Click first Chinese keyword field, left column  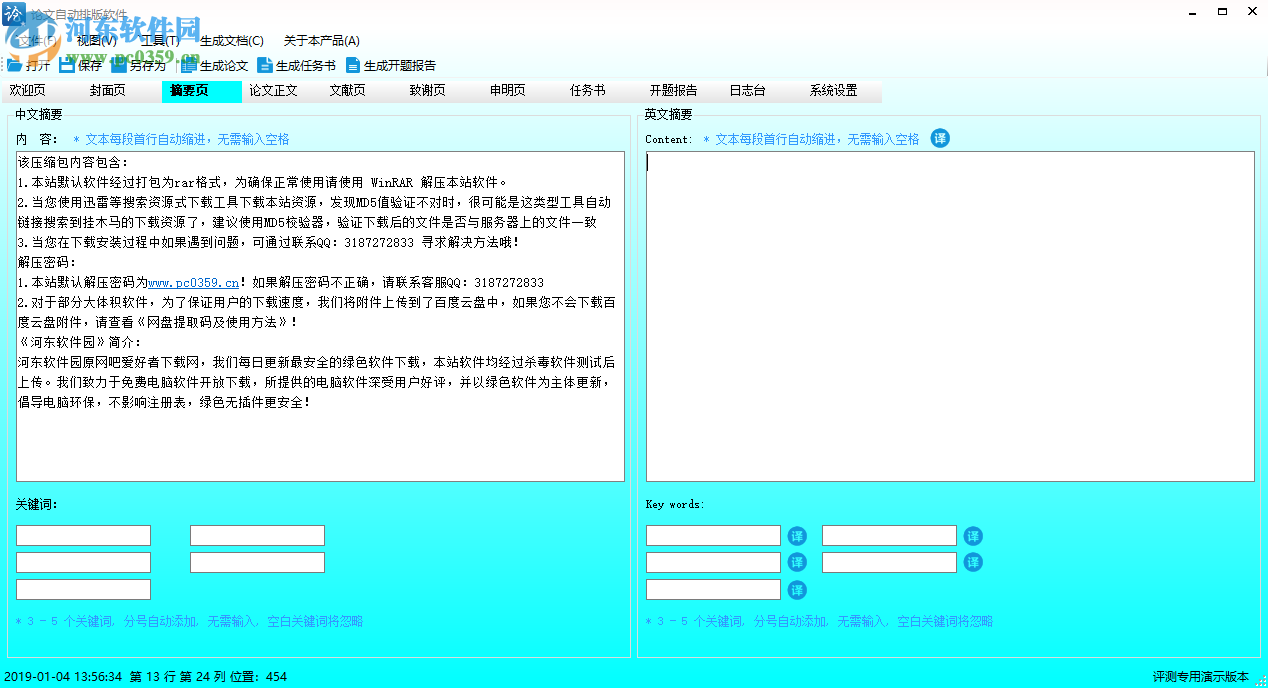click(x=83, y=536)
